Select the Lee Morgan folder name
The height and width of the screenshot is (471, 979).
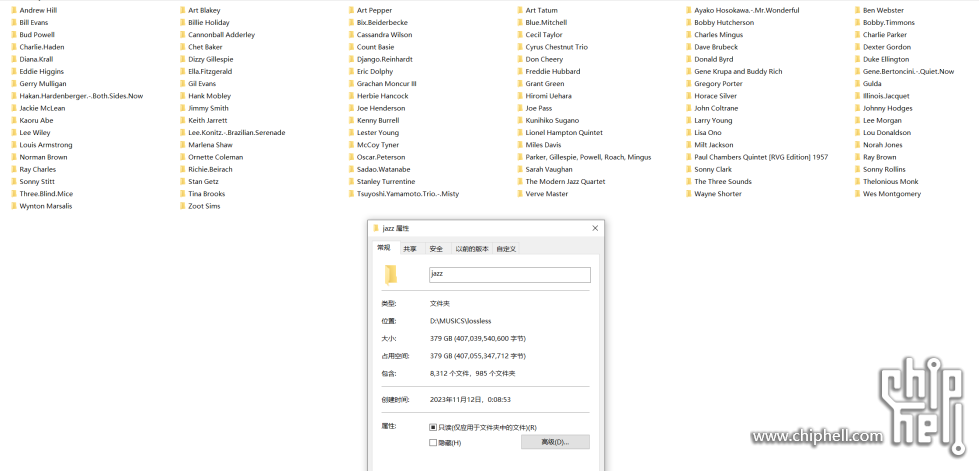point(882,121)
